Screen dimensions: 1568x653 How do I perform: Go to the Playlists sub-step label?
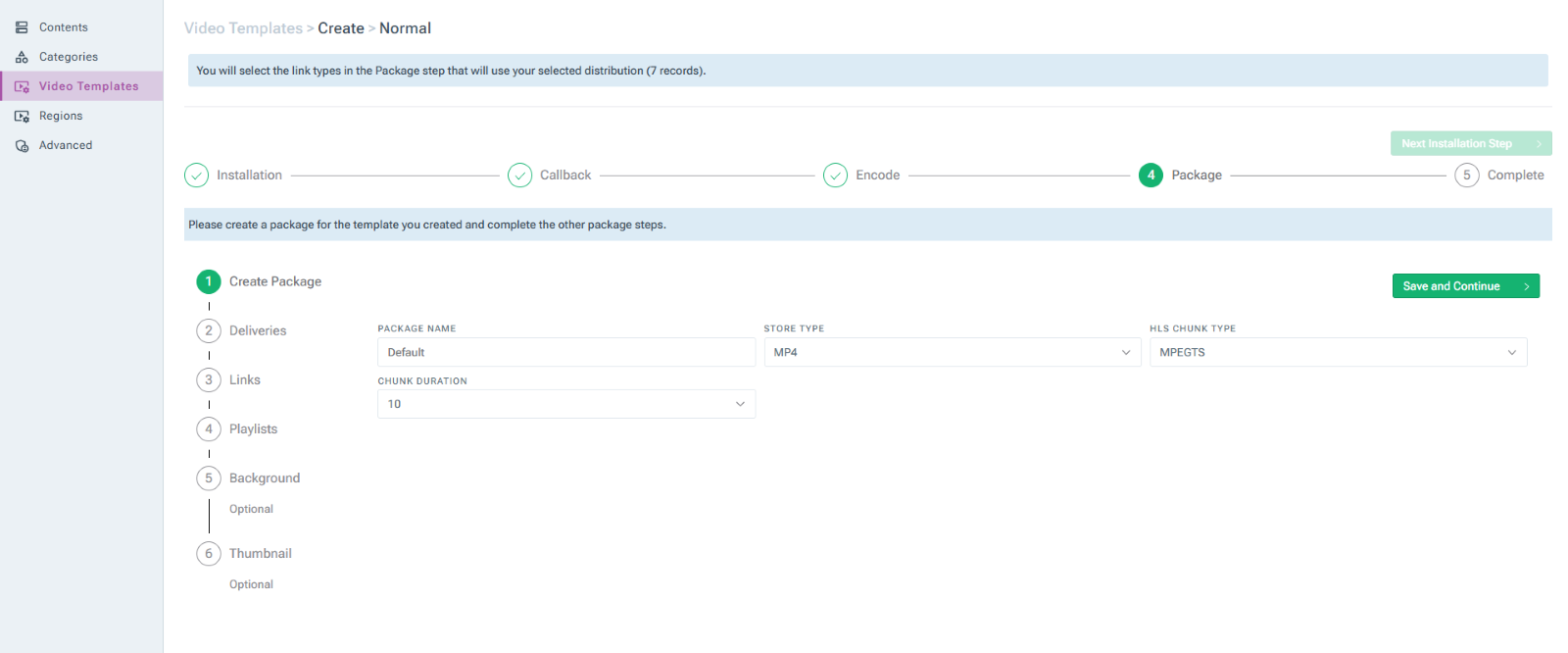[x=253, y=428]
